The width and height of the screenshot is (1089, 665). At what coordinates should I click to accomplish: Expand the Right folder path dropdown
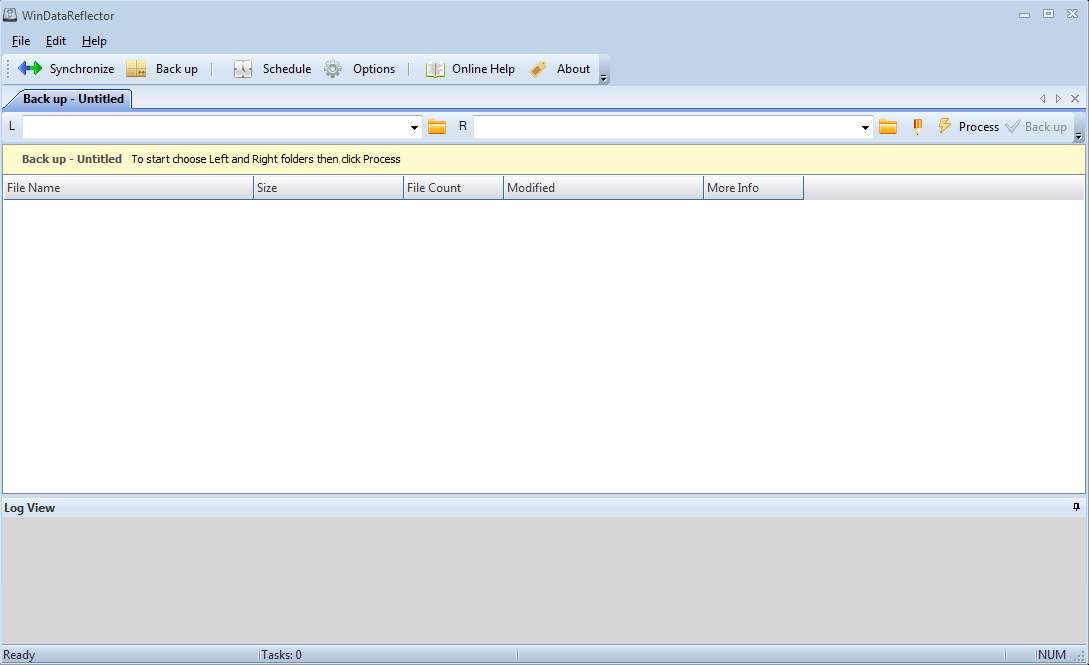point(865,127)
